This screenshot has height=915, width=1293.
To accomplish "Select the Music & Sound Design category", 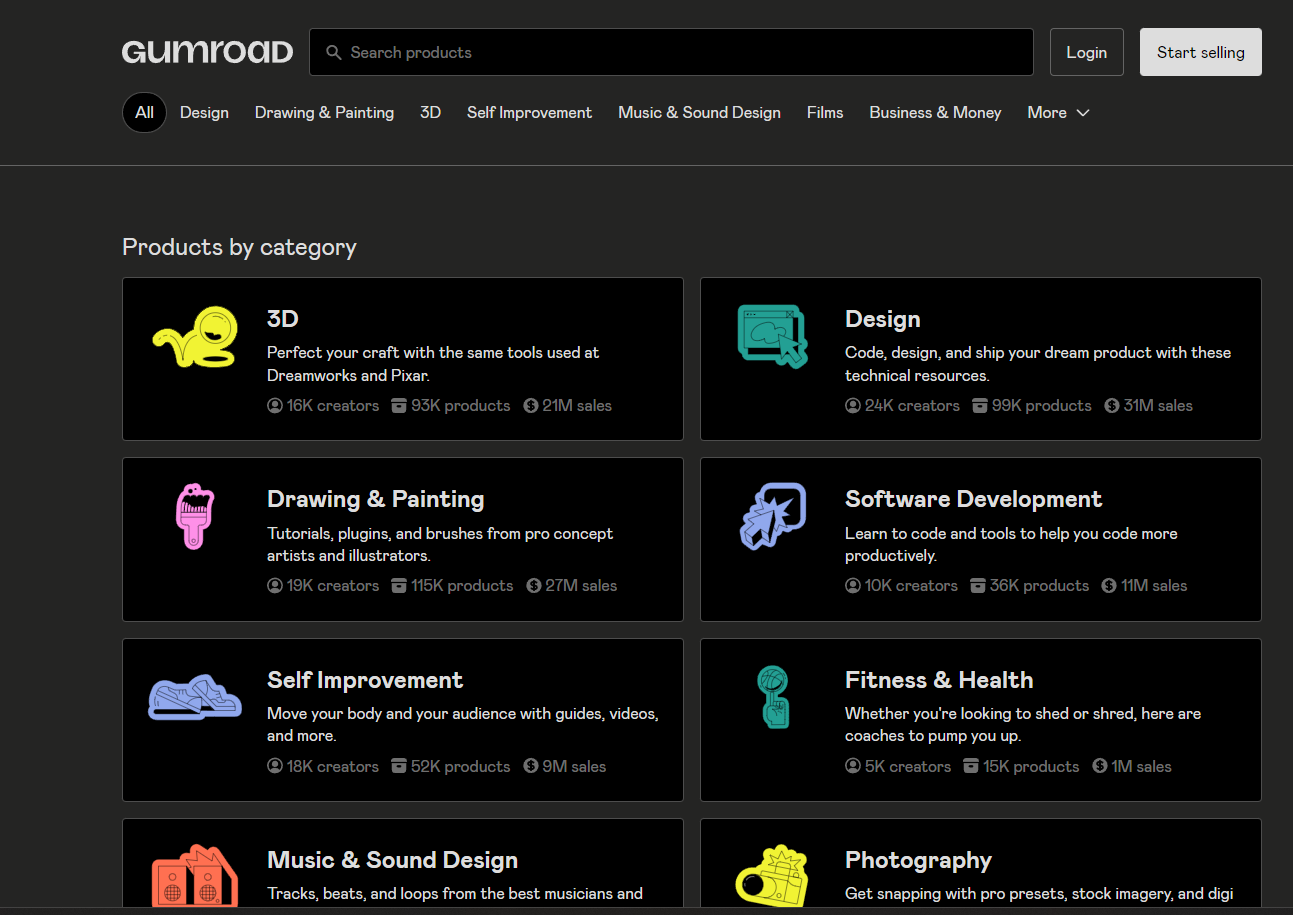I will 699,112.
